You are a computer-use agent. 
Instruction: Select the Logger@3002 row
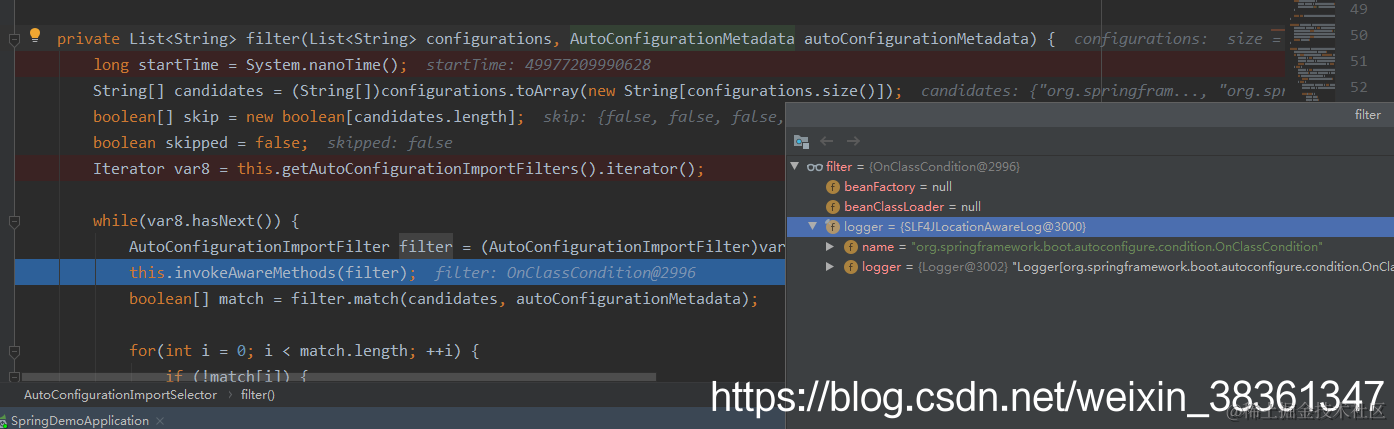click(x=1089, y=267)
